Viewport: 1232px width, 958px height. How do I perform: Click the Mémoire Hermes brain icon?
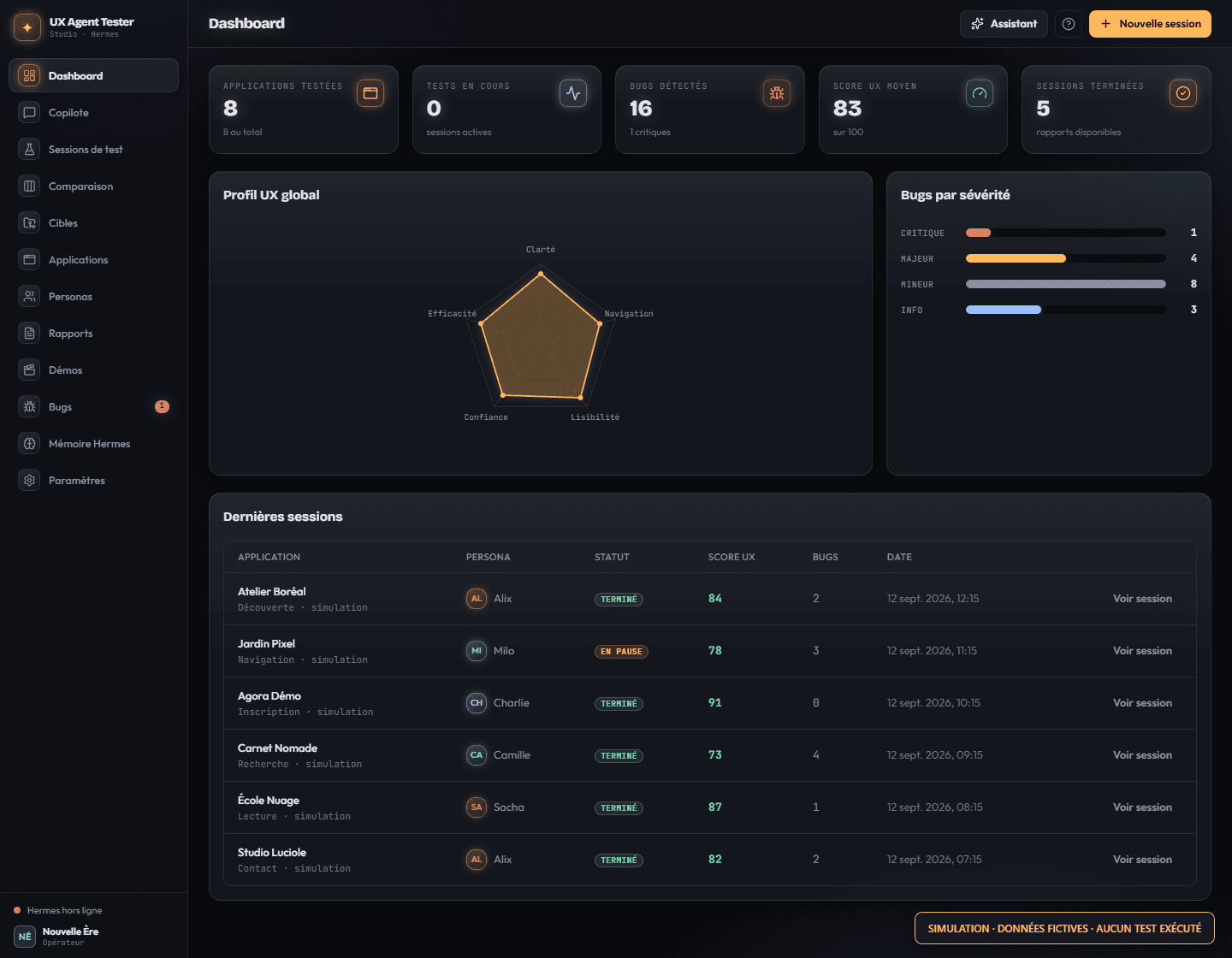click(x=29, y=443)
